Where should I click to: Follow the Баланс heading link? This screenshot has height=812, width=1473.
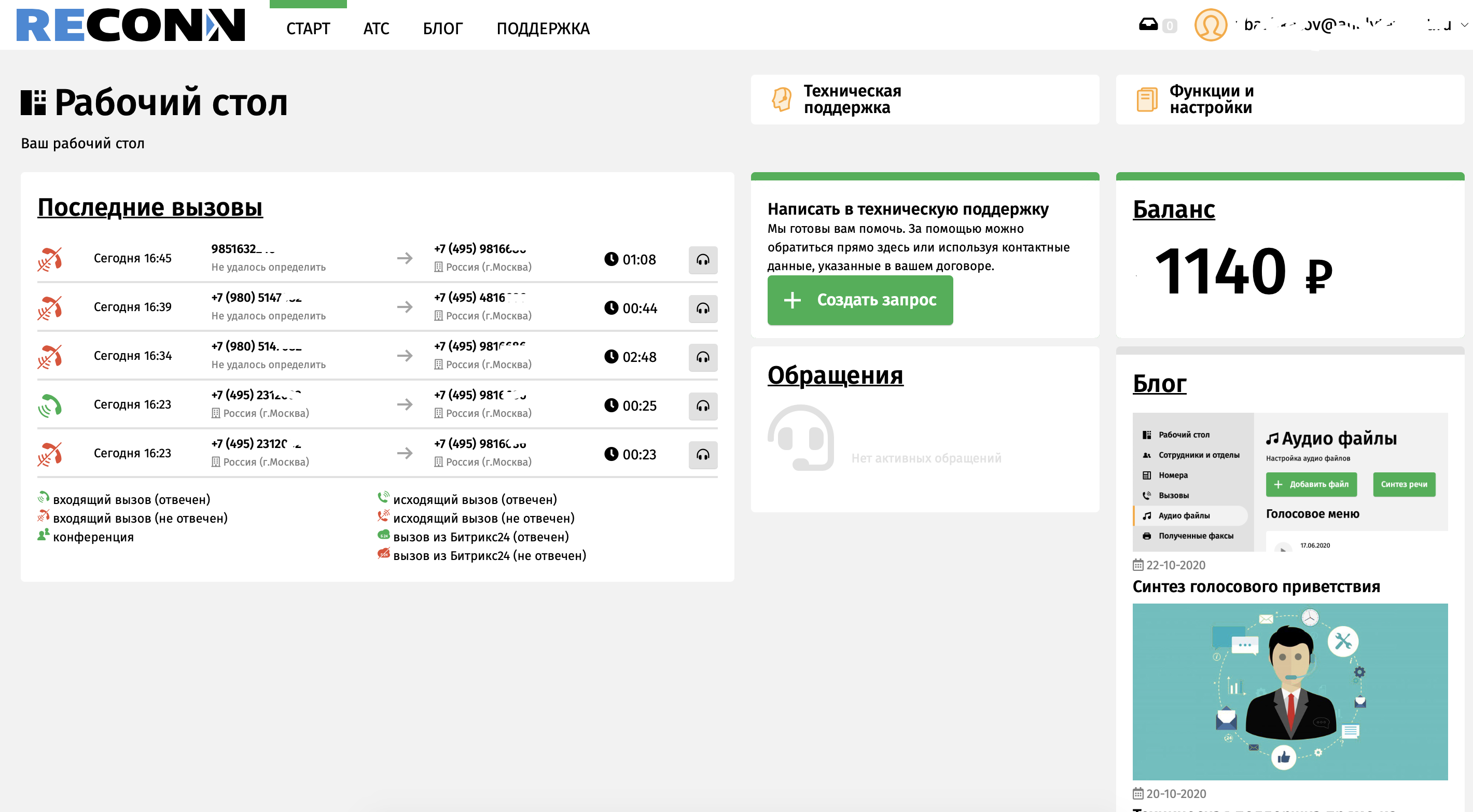click(1173, 209)
